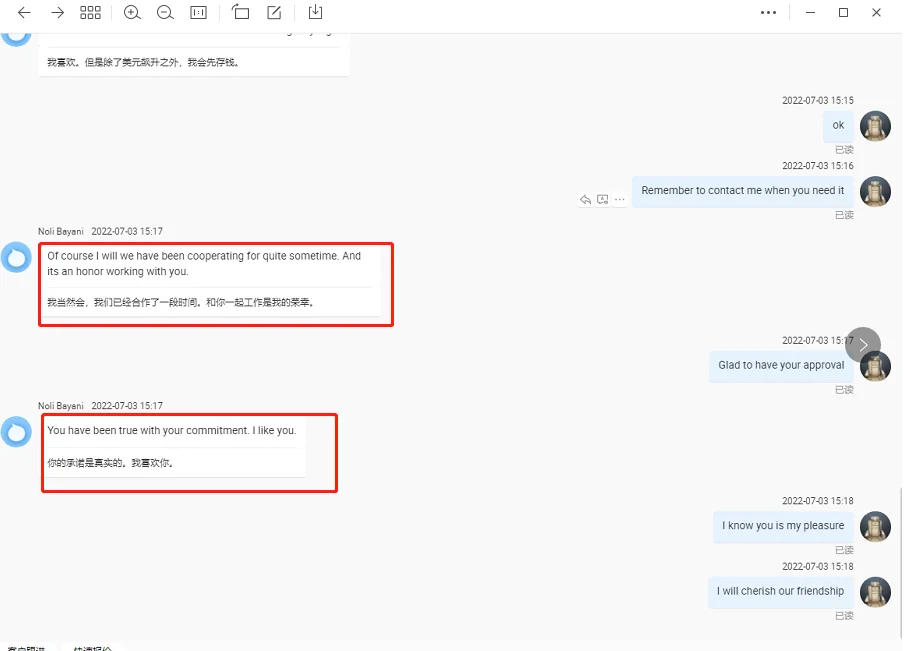Viewport: 904px width, 651px height.
Task: Rotate the image
Action: [x=240, y=13]
